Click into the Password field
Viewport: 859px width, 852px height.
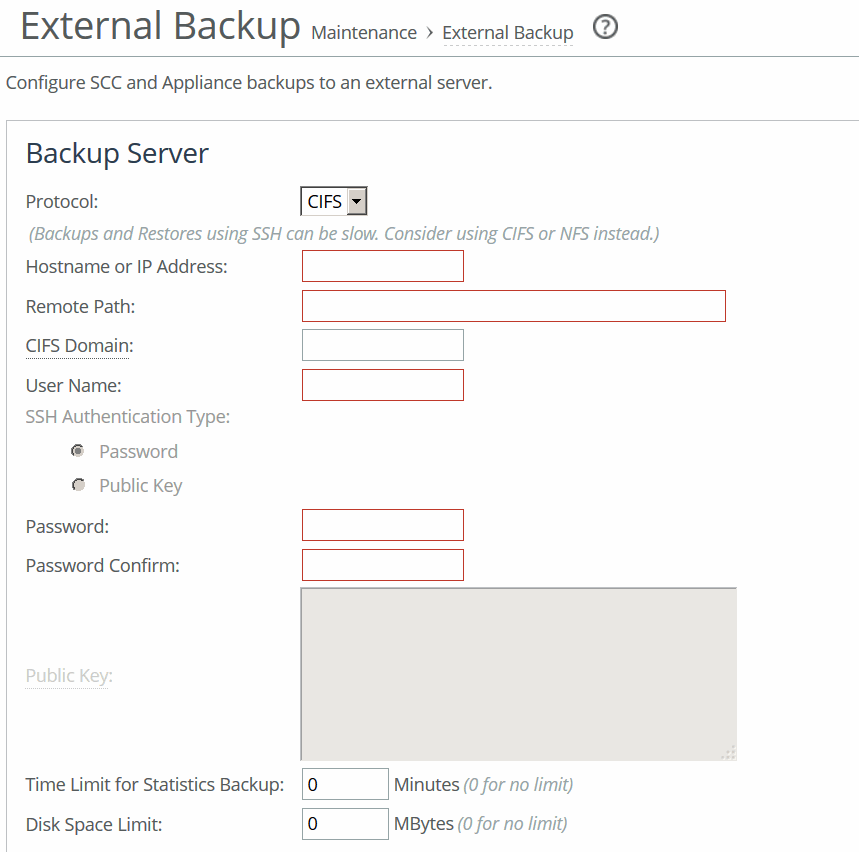tap(383, 525)
